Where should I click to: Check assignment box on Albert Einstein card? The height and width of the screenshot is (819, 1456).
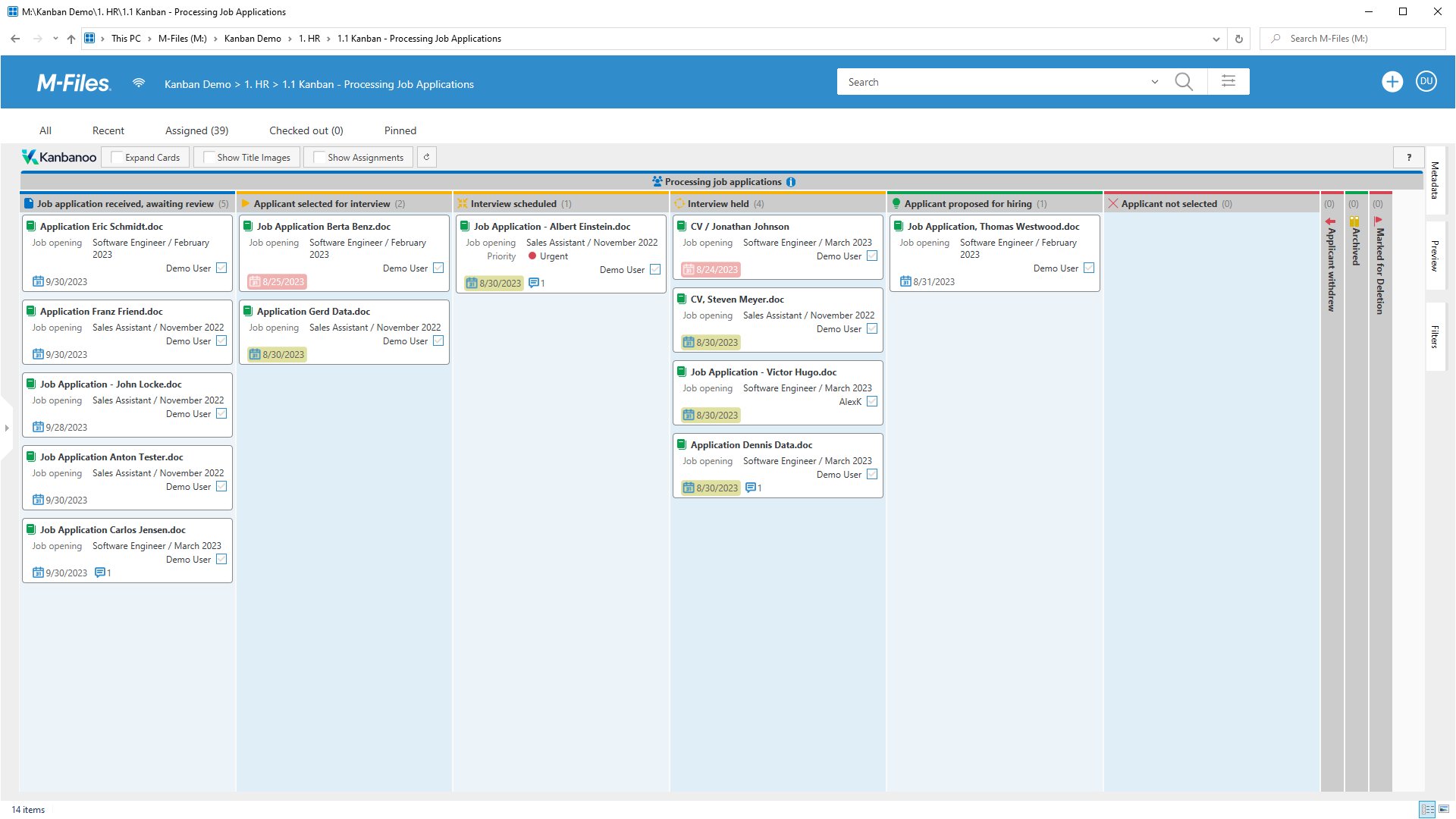point(655,269)
